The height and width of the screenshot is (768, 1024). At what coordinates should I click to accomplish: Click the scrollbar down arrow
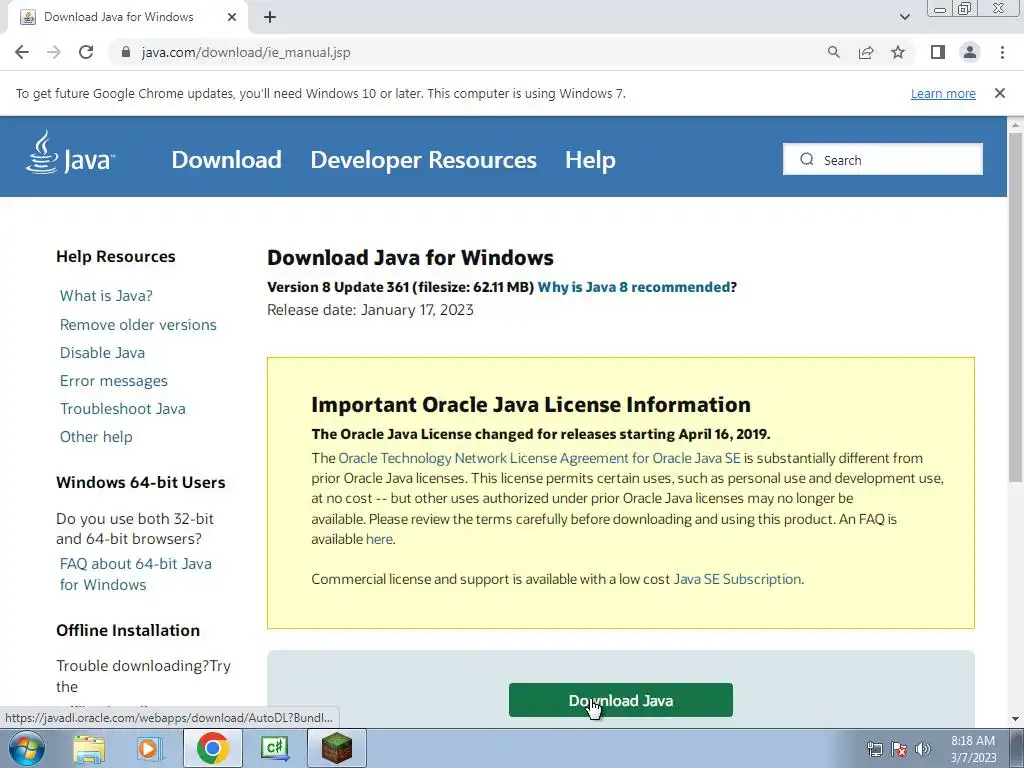pos(1015,719)
